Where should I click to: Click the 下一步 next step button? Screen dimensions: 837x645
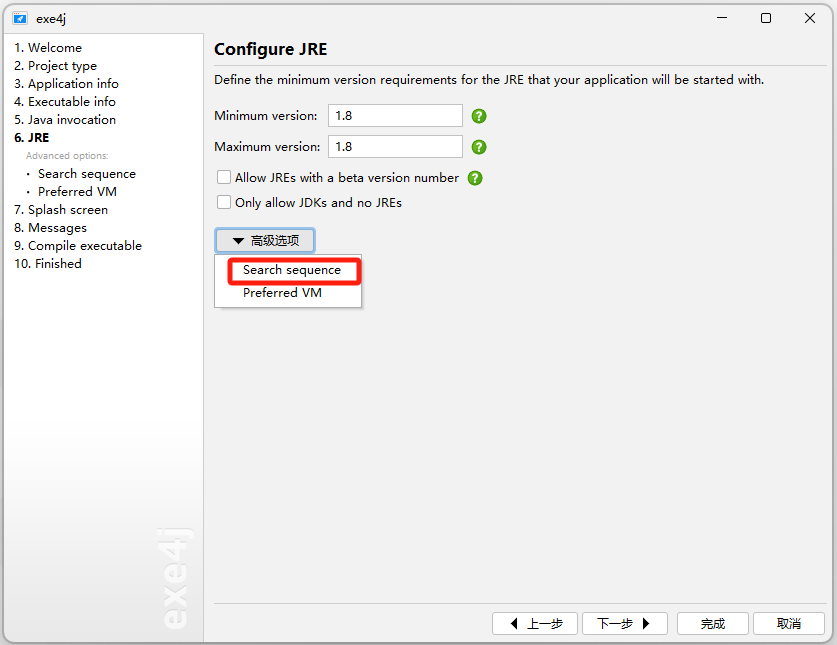pyautogui.click(x=625, y=623)
